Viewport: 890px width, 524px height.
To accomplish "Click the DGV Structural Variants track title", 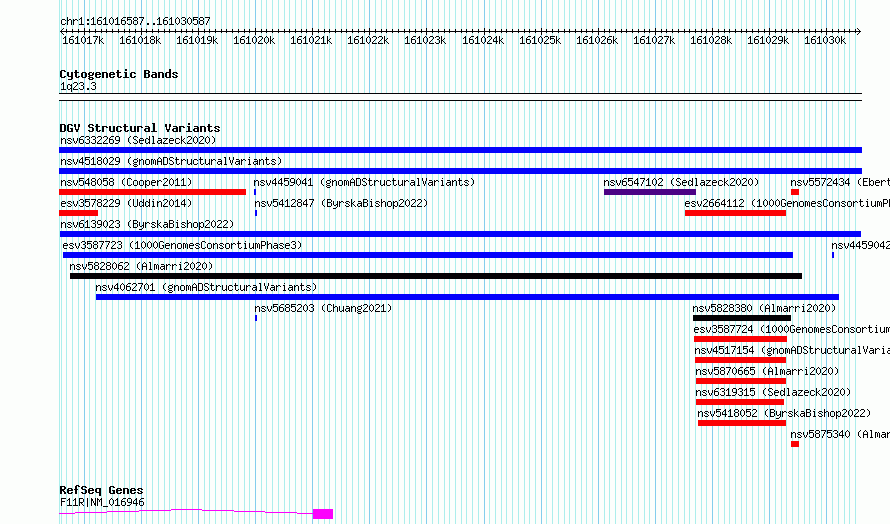I will pyautogui.click(x=140, y=128).
